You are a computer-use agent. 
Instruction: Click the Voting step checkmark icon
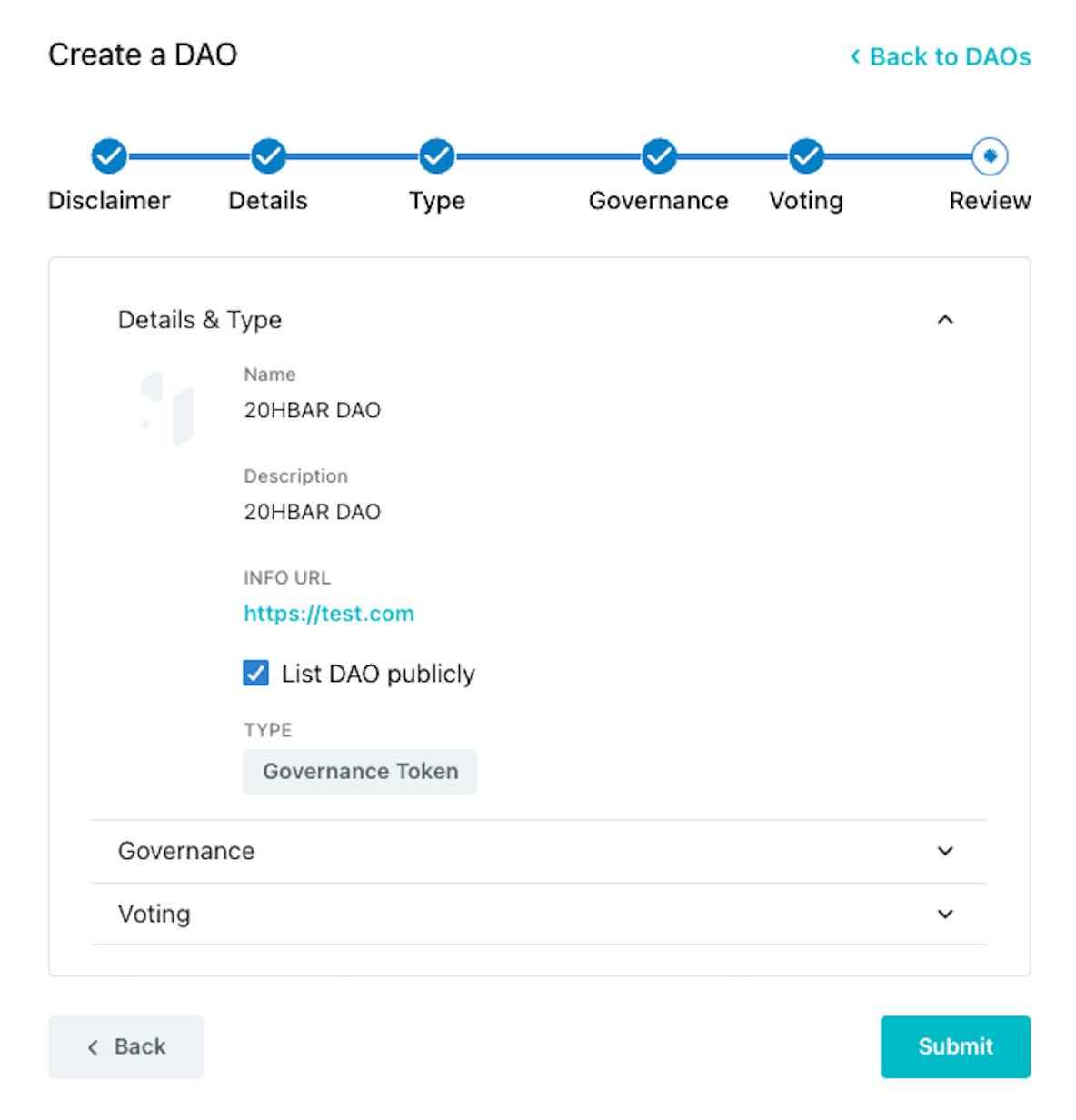point(806,156)
